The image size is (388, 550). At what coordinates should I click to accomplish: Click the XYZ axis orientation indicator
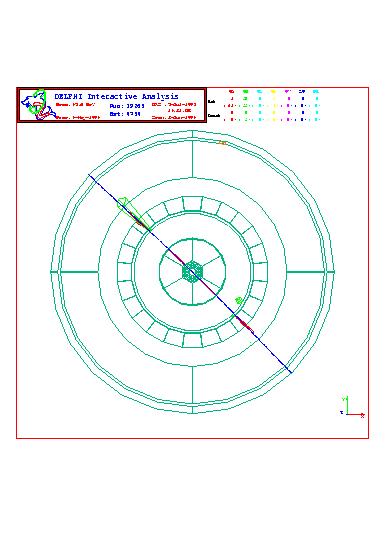(x=352, y=407)
